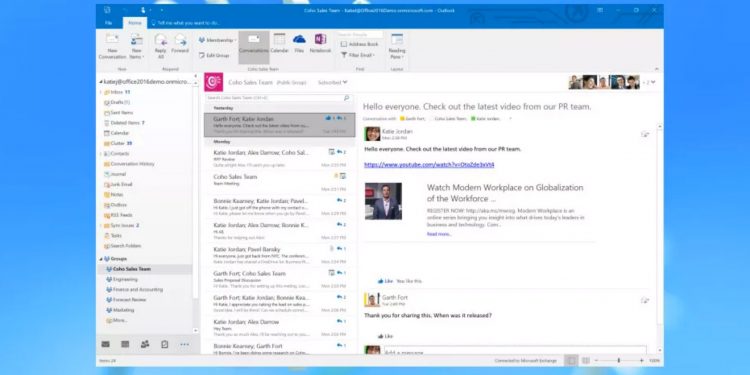Screen dimensions: 750x375
Task: Select the Finance and Accounting group
Action: tap(134, 289)
